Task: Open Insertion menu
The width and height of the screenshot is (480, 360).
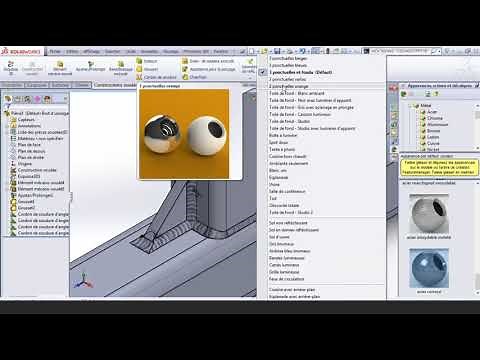Action: (112, 51)
